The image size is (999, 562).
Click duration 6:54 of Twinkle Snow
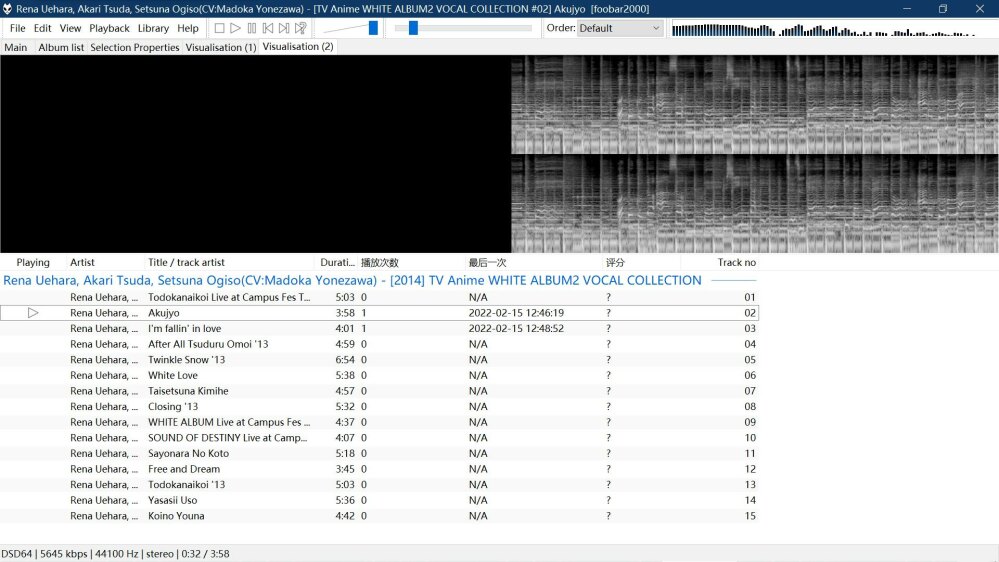[x=345, y=360]
